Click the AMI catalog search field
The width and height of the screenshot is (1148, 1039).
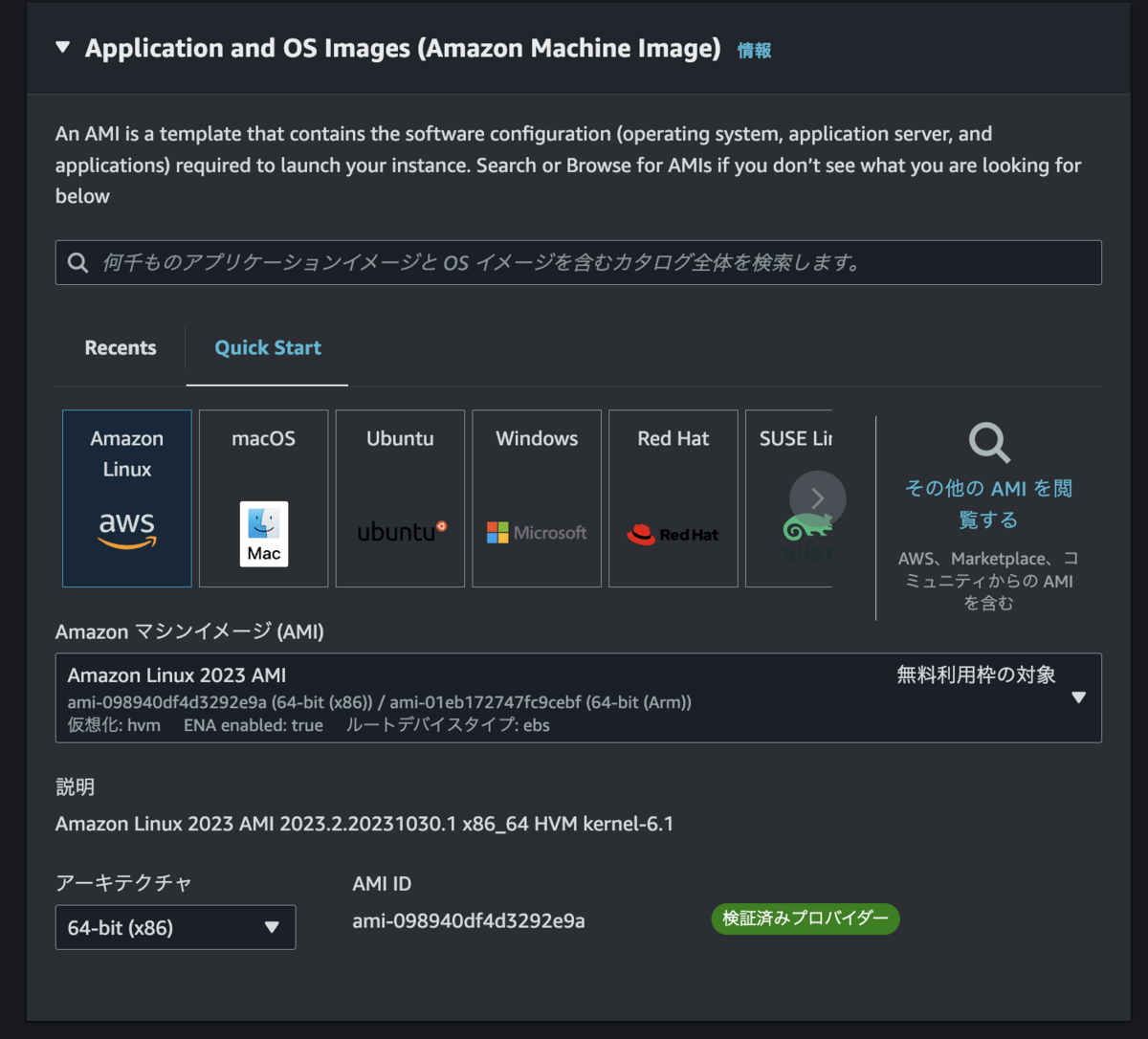[578, 262]
